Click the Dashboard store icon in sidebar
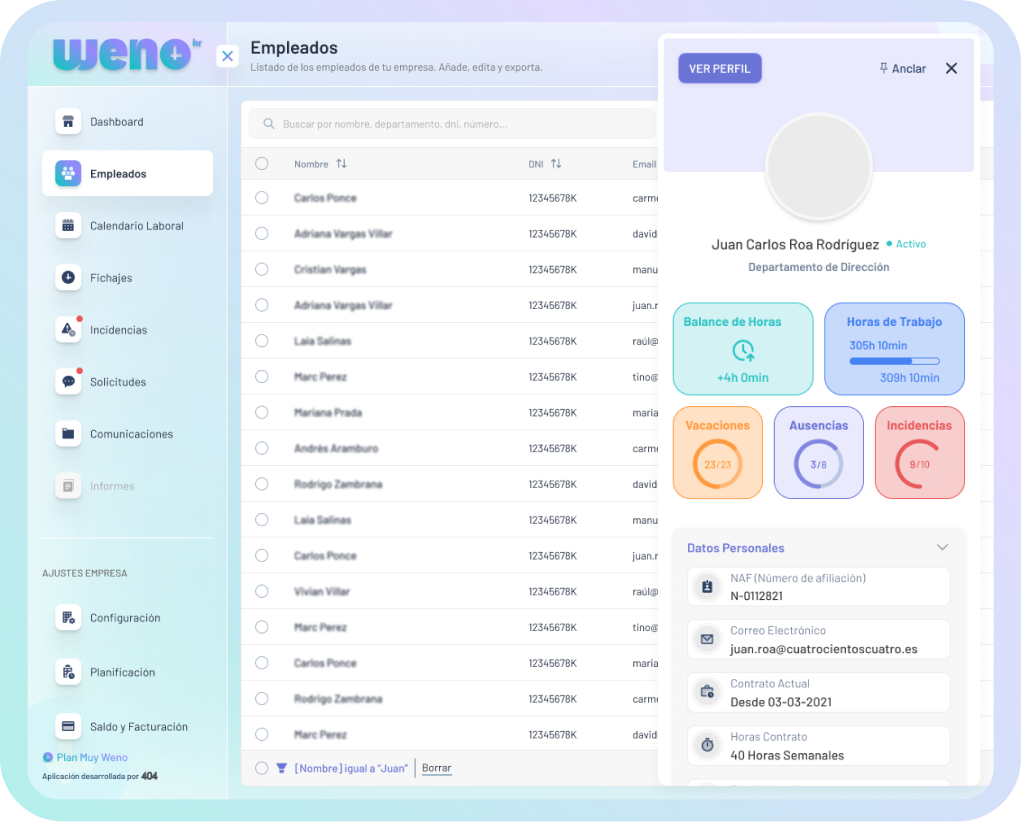1021x822 pixels. pos(68,122)
